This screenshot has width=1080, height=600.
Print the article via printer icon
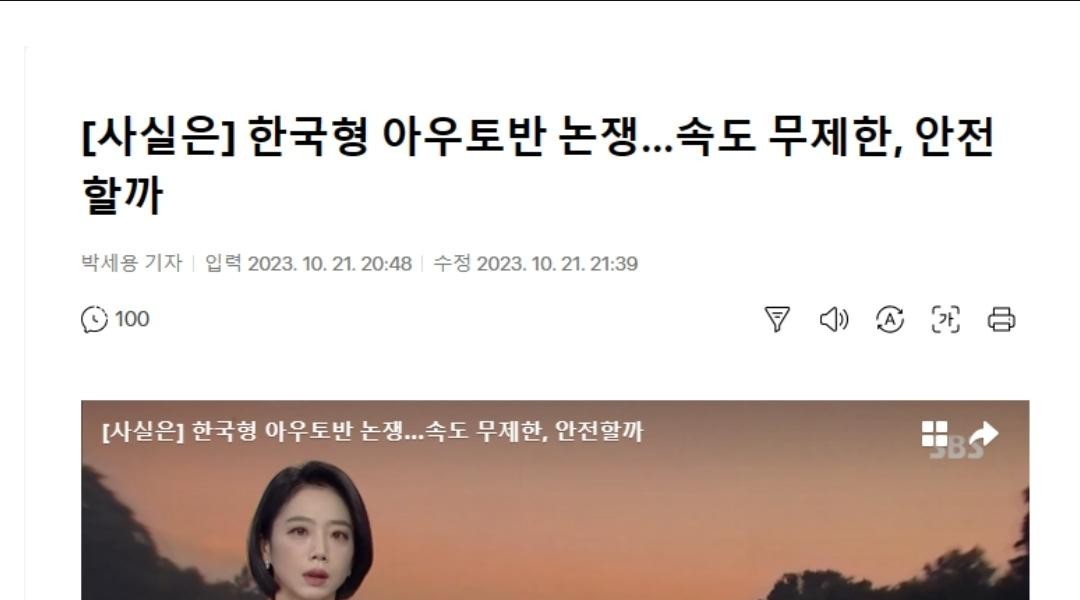[x=1001, y=320]
